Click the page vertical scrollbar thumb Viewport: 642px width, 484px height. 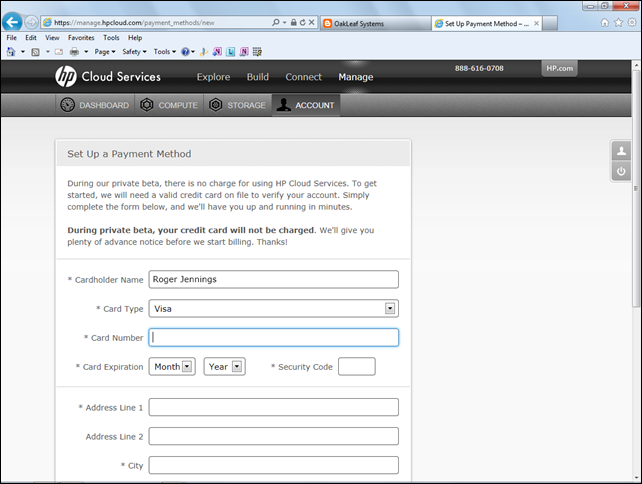coord(636,188)
